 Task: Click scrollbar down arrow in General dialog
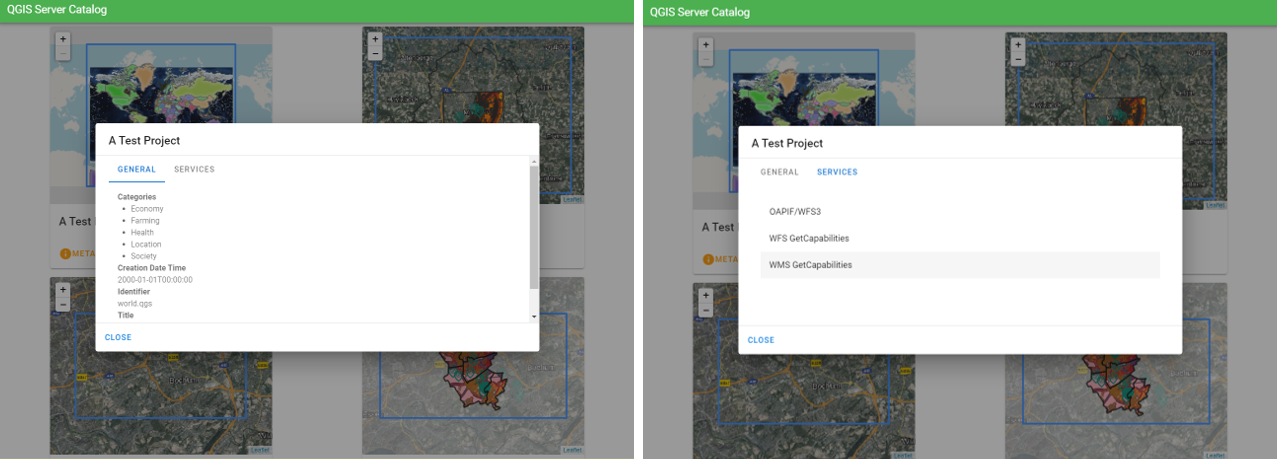pyautogui.click(x=533, y=316)
